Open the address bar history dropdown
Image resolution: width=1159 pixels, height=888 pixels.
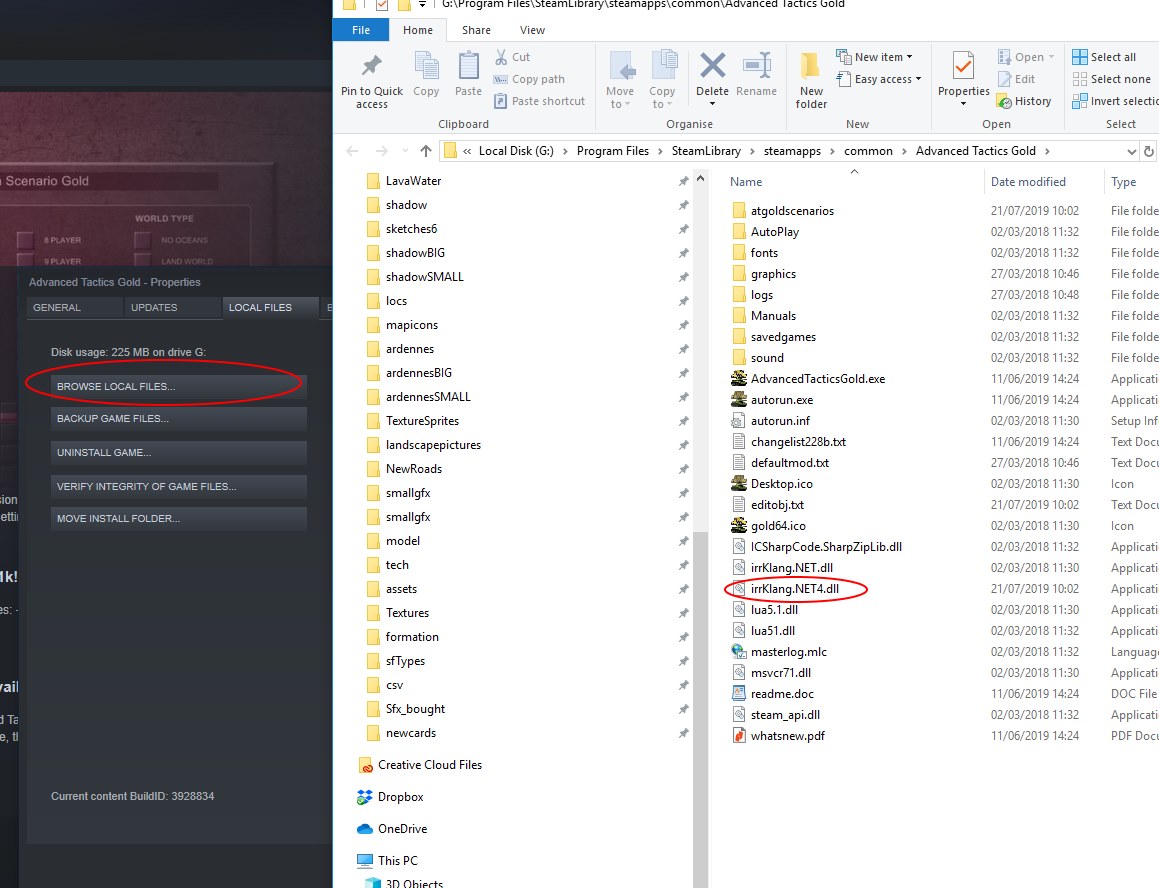tap(1131, 151)
